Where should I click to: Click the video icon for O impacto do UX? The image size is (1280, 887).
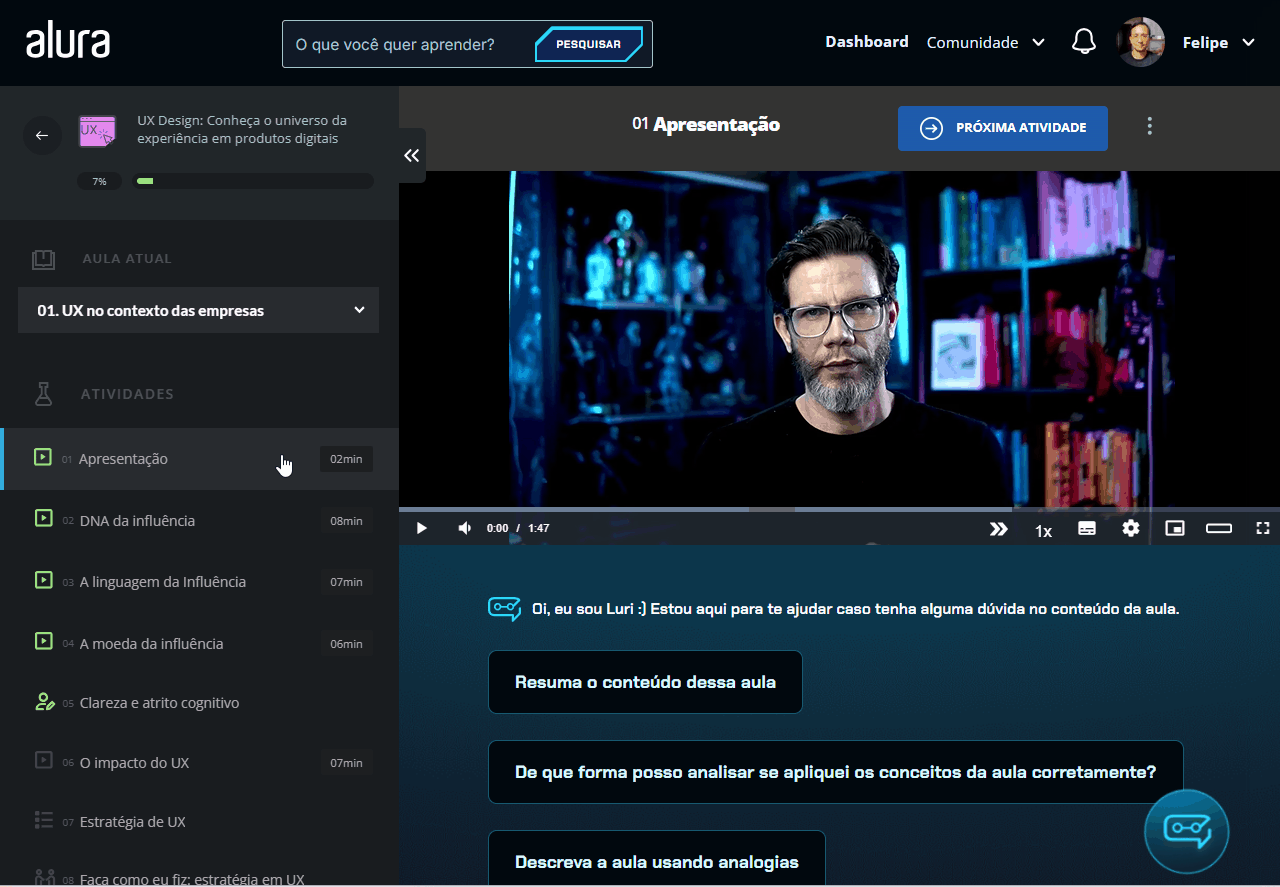click(x=43, y=761)
